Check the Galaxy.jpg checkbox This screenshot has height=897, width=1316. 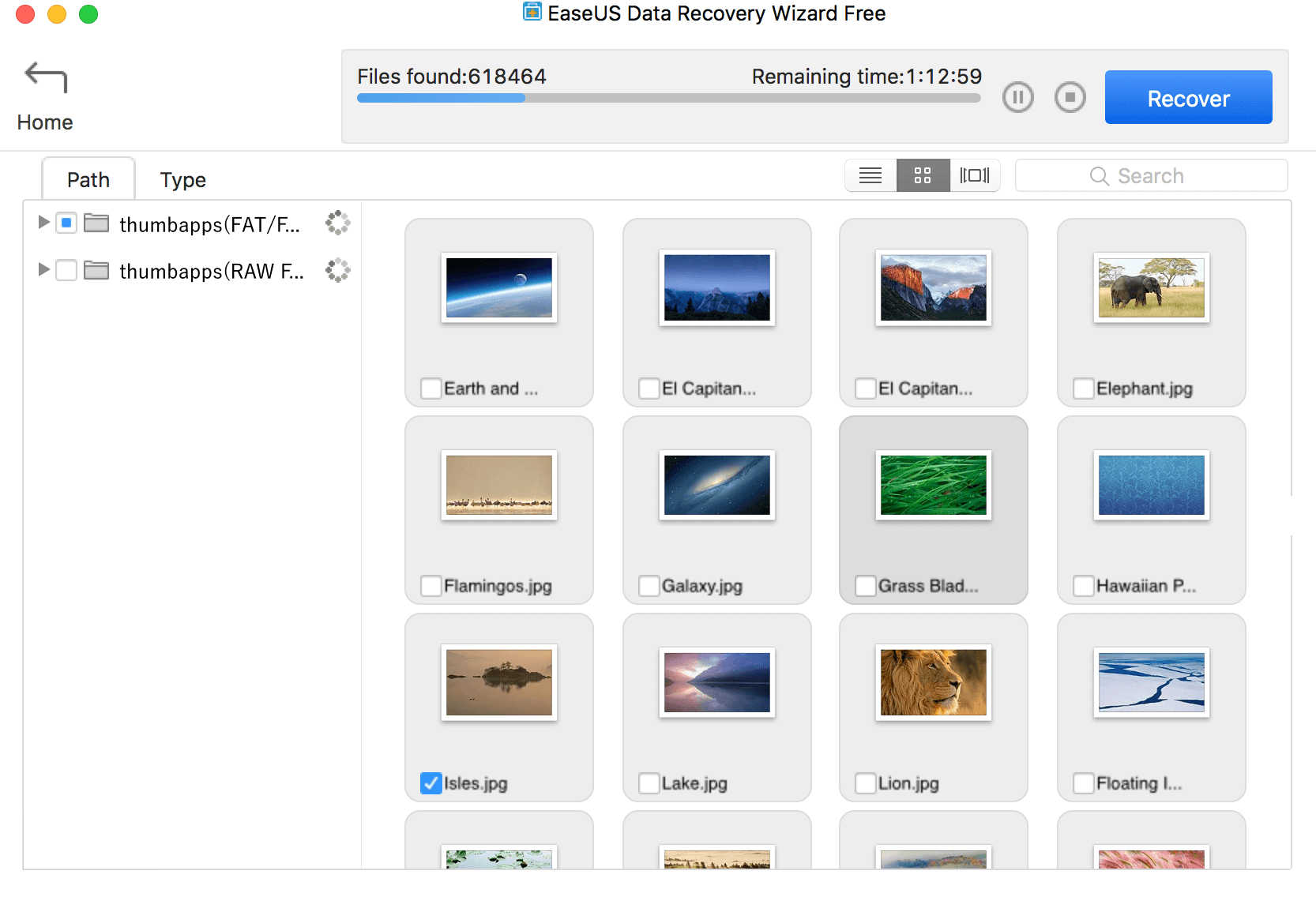(649, 586)
